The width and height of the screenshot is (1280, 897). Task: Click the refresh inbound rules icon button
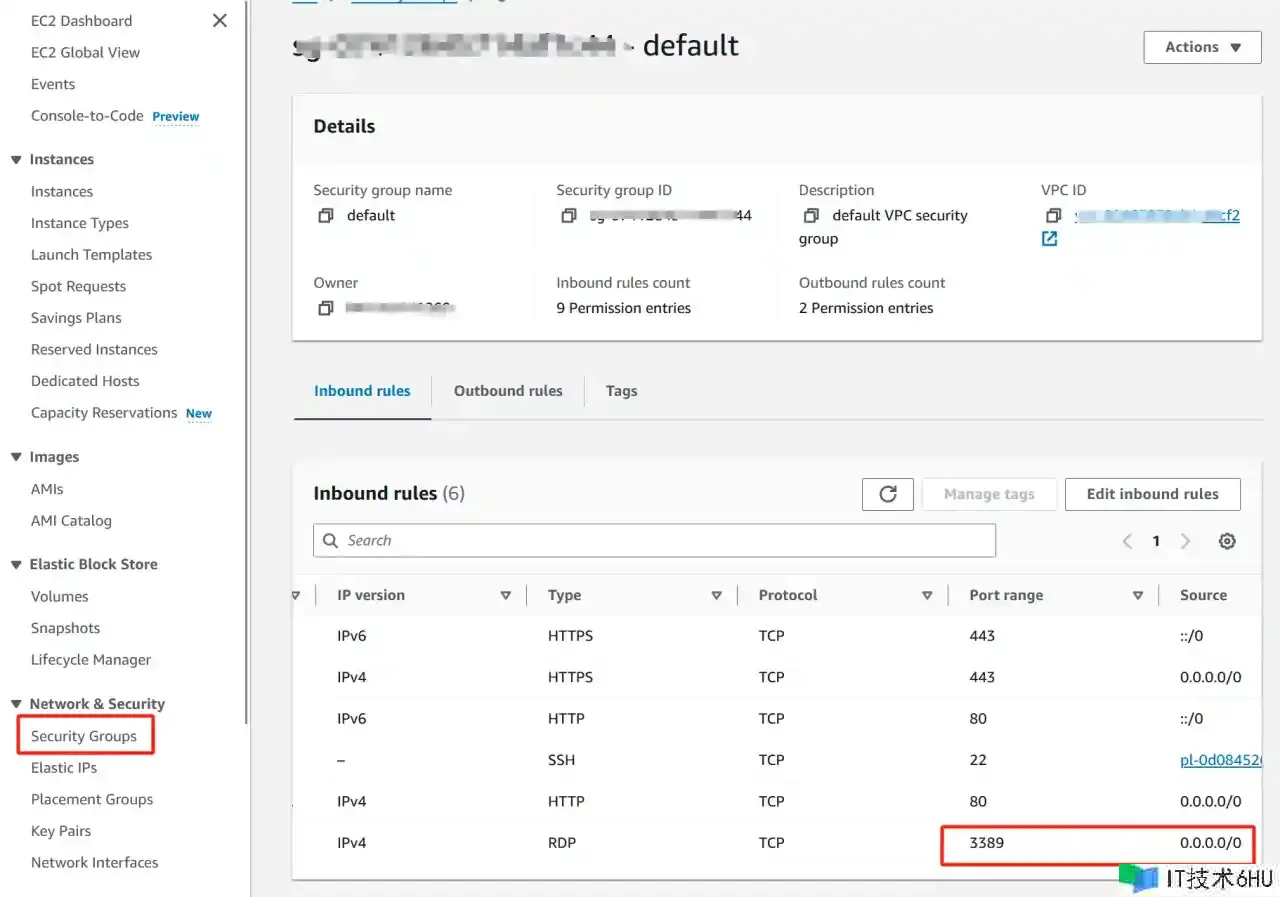click(x=887, y=494)
